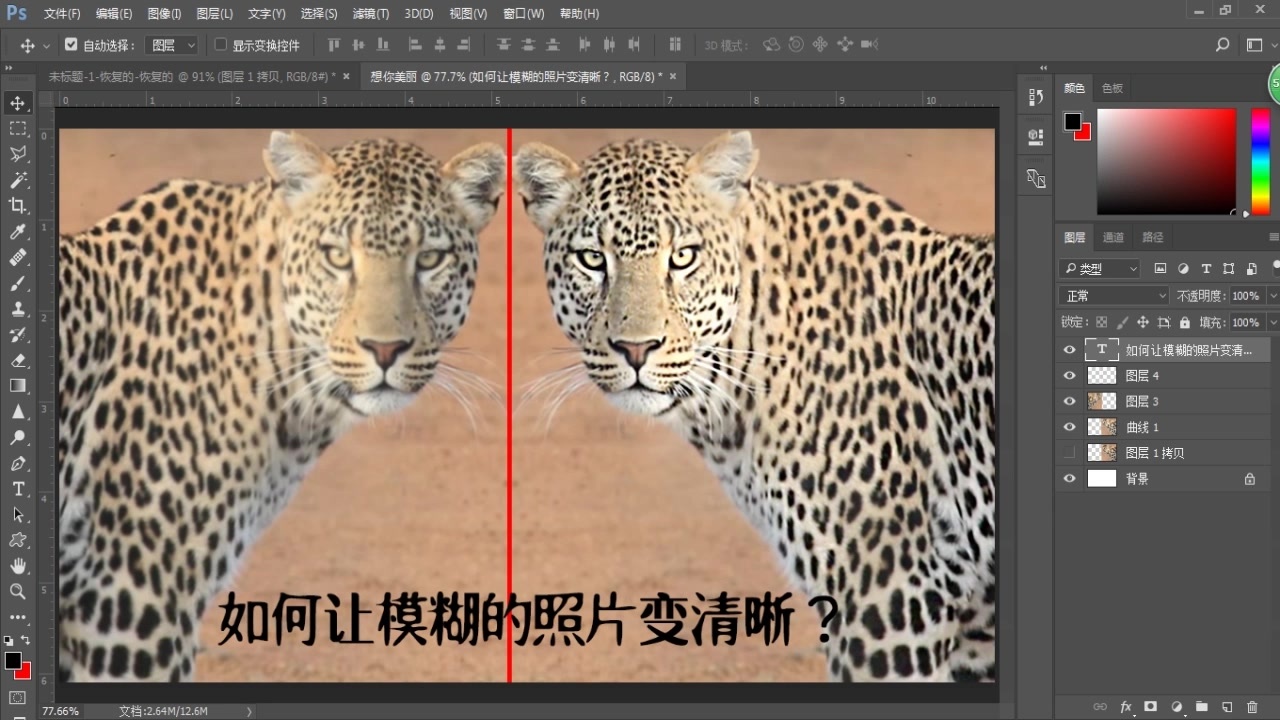Toggle Quick Mask mode icon
Image resolution: width=1280 pixels, height=720 pixels.
(x=18, y=697)
